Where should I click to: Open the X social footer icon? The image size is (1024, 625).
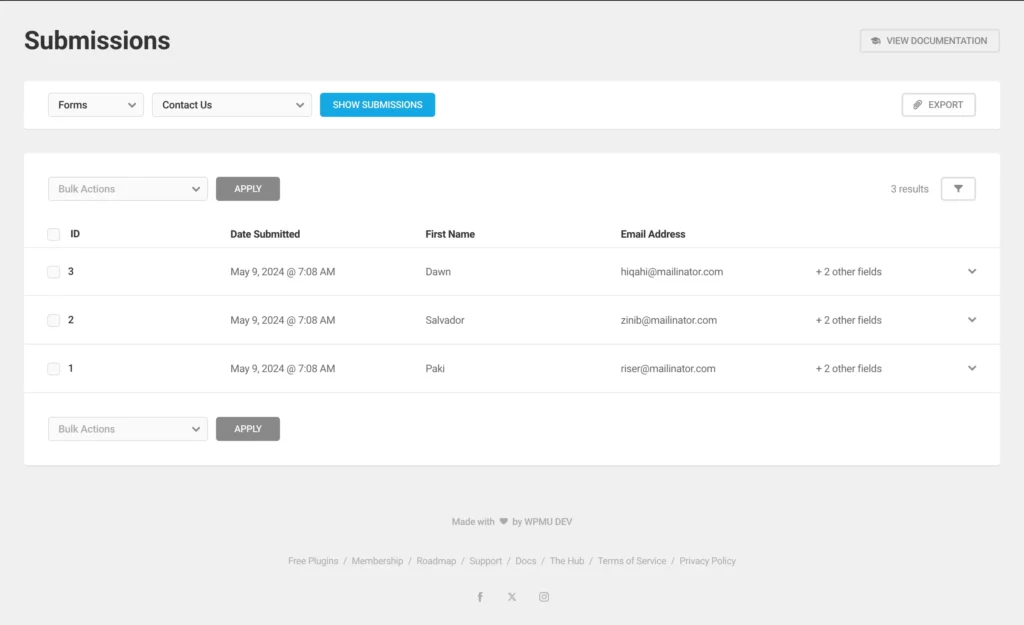pyautogui.click(x=512, y=597)
